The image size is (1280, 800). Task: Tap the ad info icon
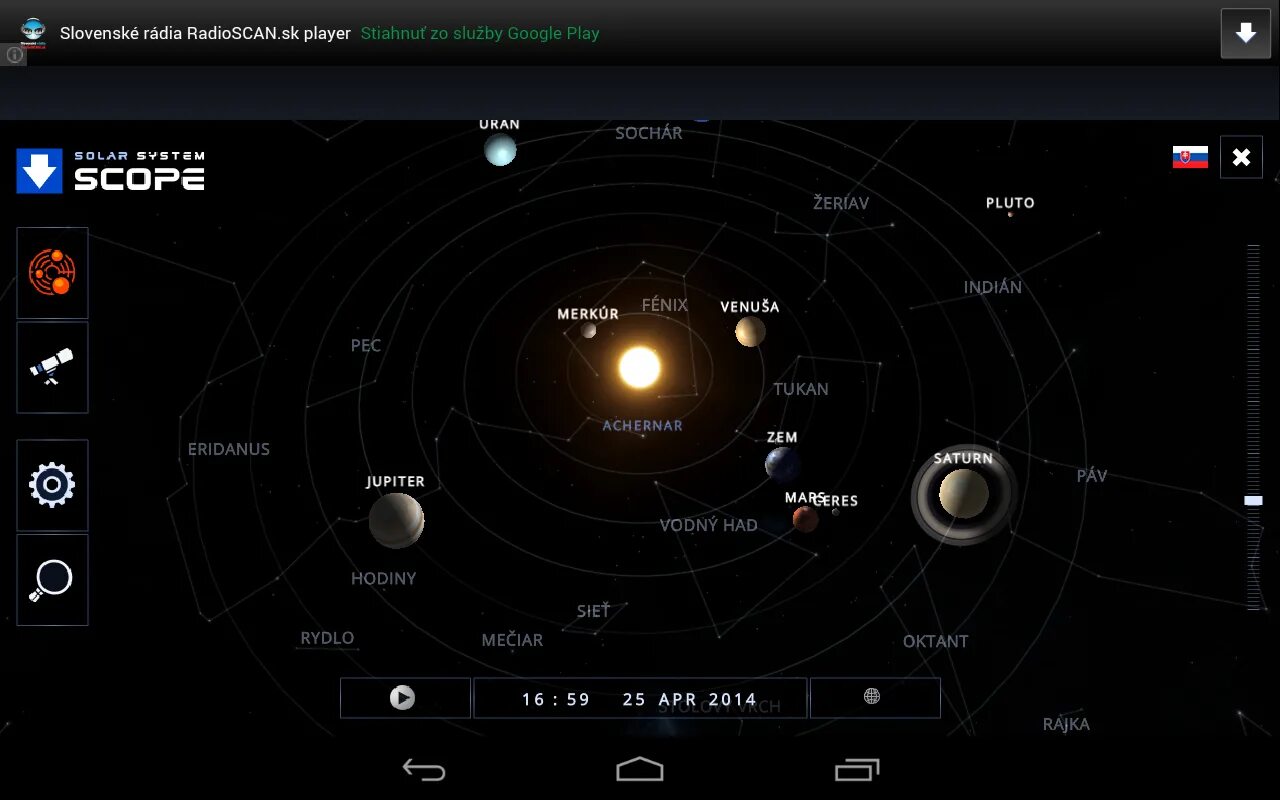(x=14, y=55)
